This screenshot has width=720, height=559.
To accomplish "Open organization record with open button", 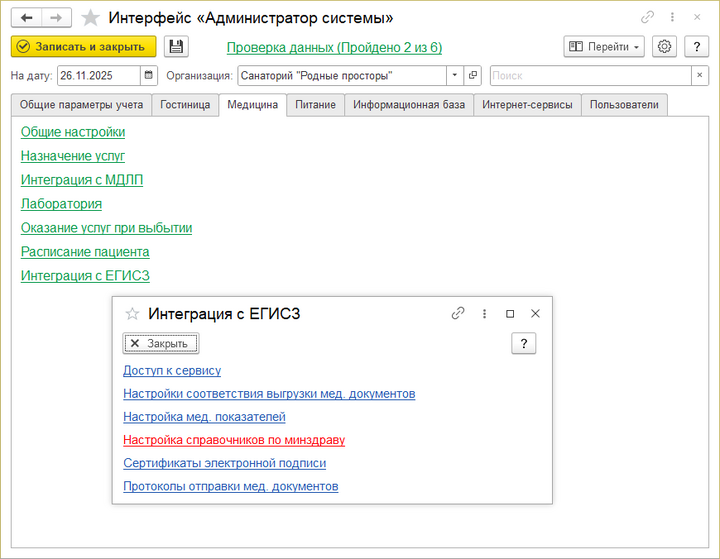I will pos(473,76).
